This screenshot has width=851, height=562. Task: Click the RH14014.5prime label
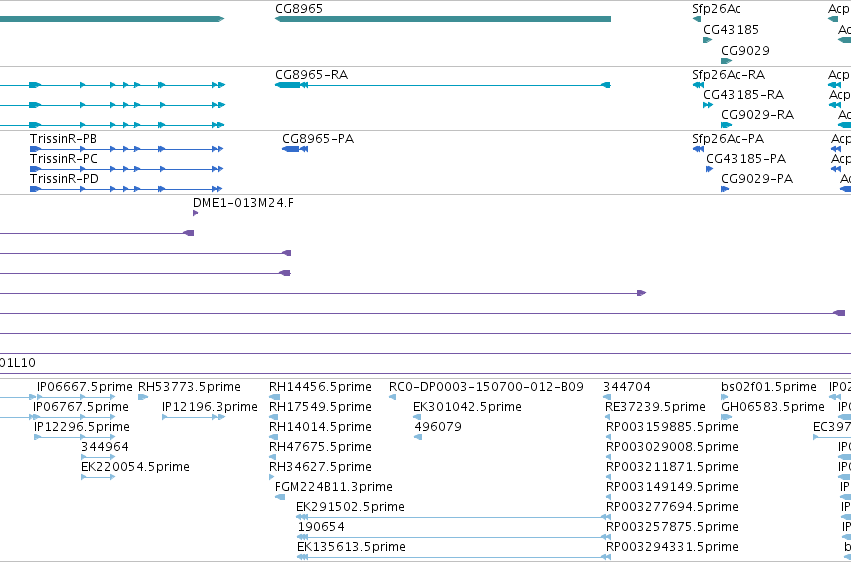320,427
